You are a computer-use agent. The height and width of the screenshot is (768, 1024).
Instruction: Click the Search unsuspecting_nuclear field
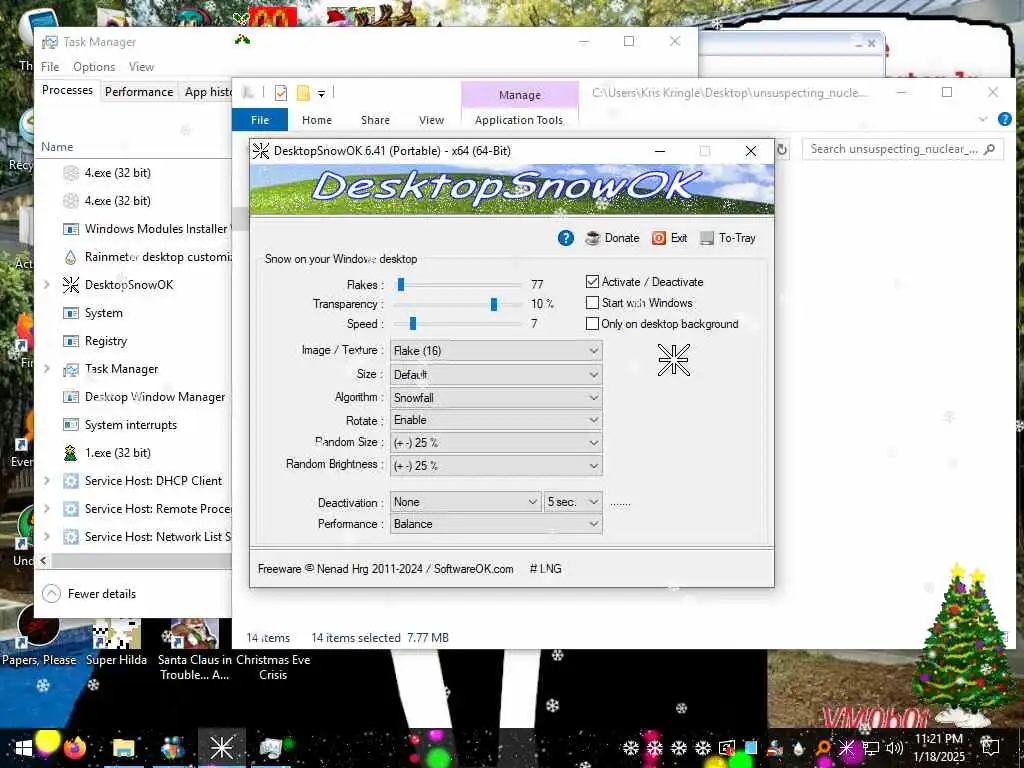(902, 150)
